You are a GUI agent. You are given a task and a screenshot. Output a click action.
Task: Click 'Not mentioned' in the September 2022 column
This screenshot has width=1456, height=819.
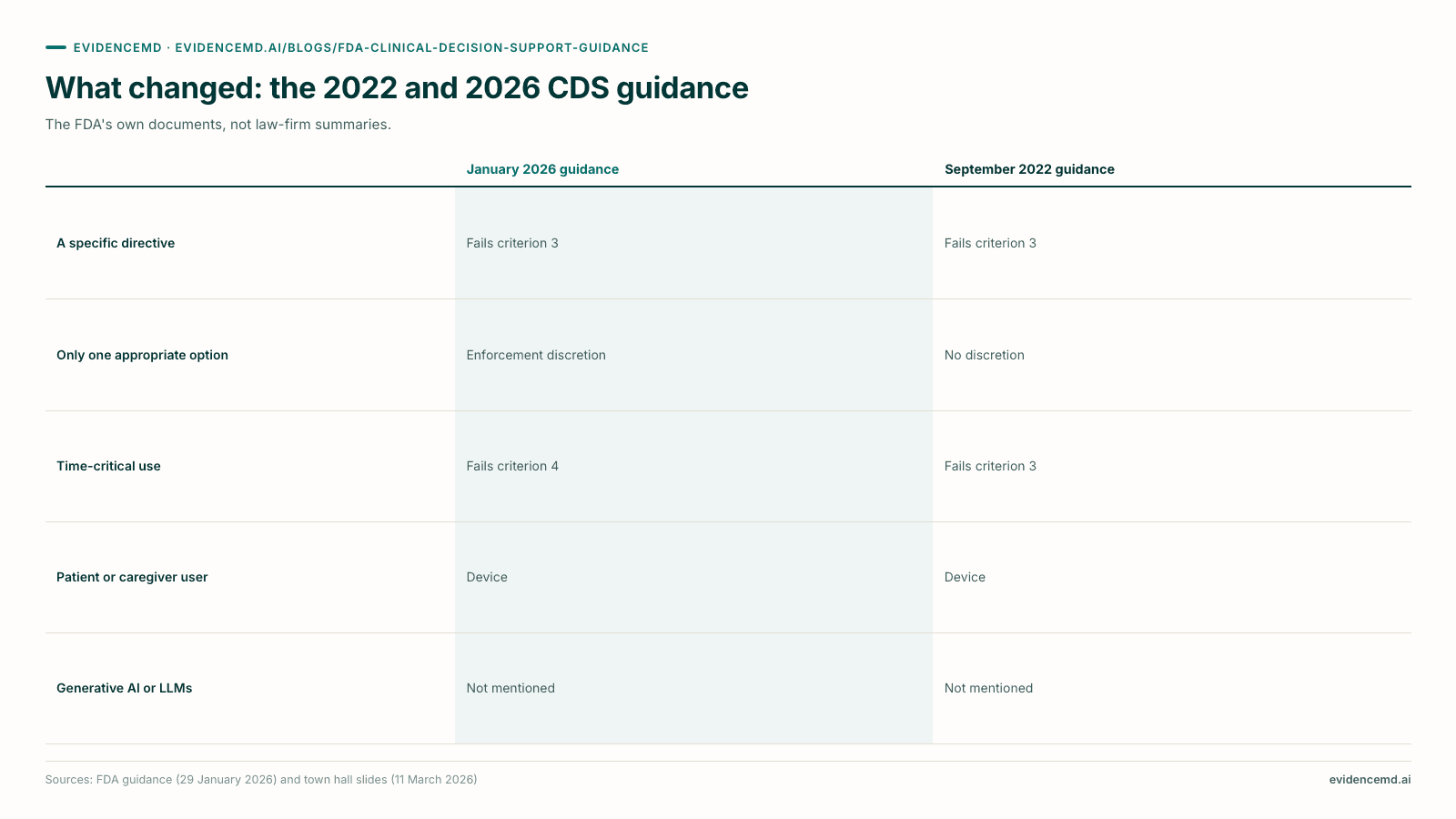(988, 688)
